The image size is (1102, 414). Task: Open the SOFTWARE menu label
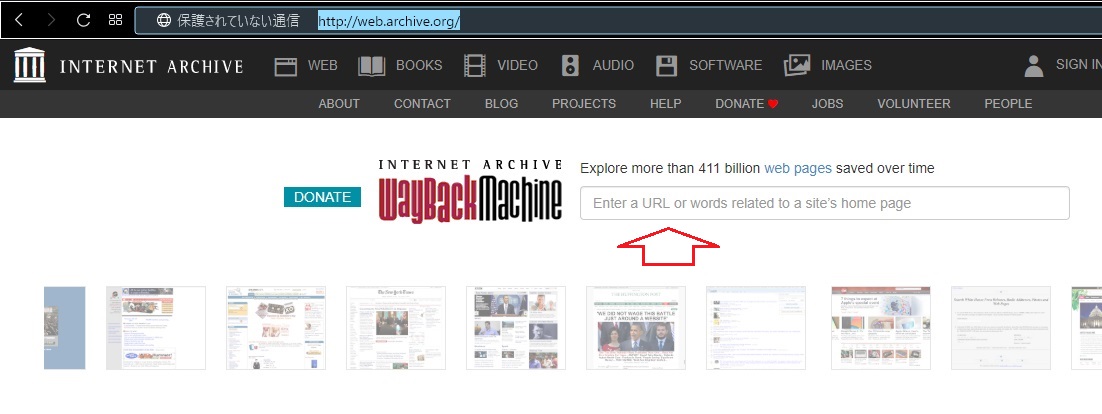pos(725,65)
